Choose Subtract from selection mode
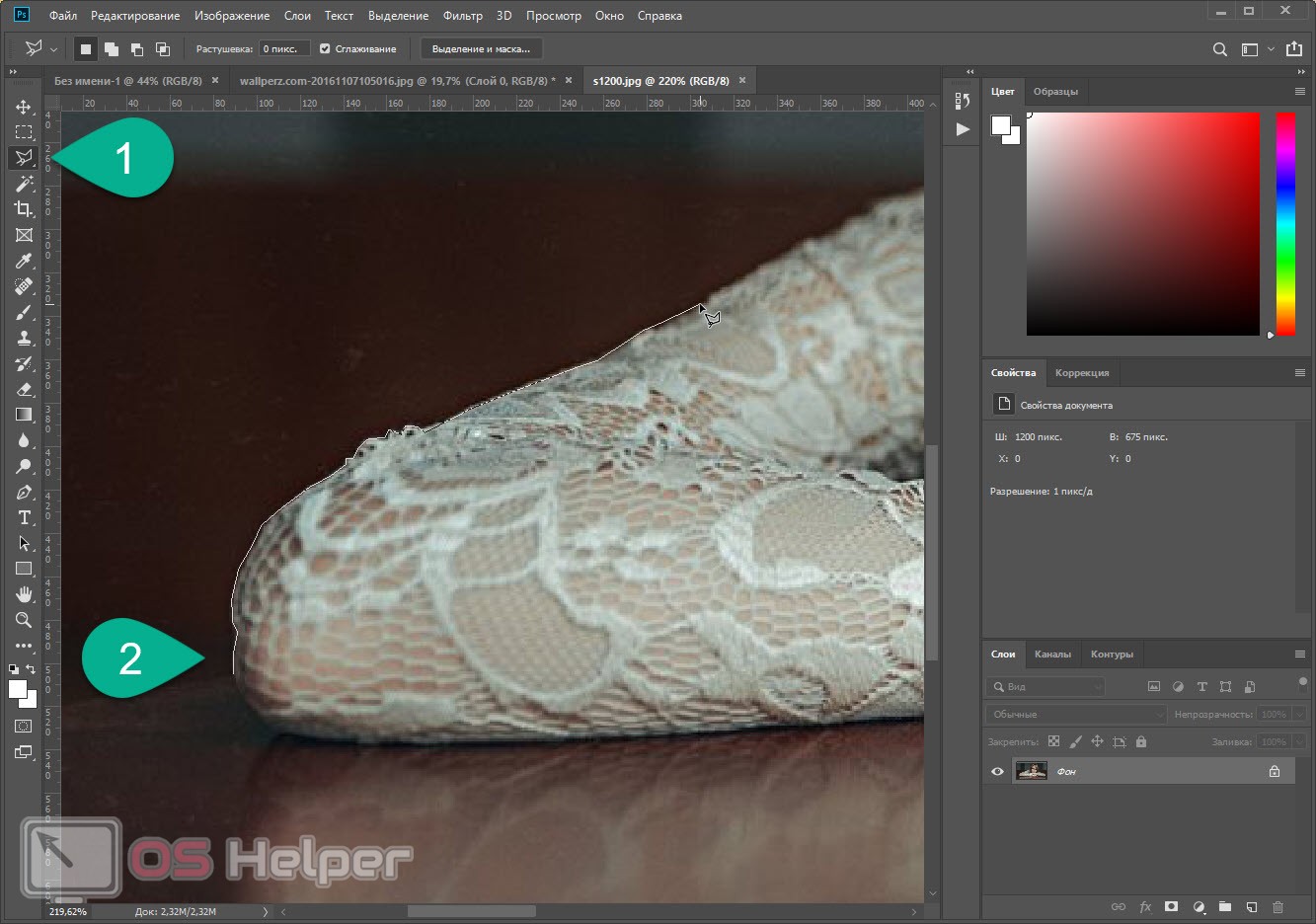The height and width of the screenshot is (924, 1316). [x=137, y=48]
